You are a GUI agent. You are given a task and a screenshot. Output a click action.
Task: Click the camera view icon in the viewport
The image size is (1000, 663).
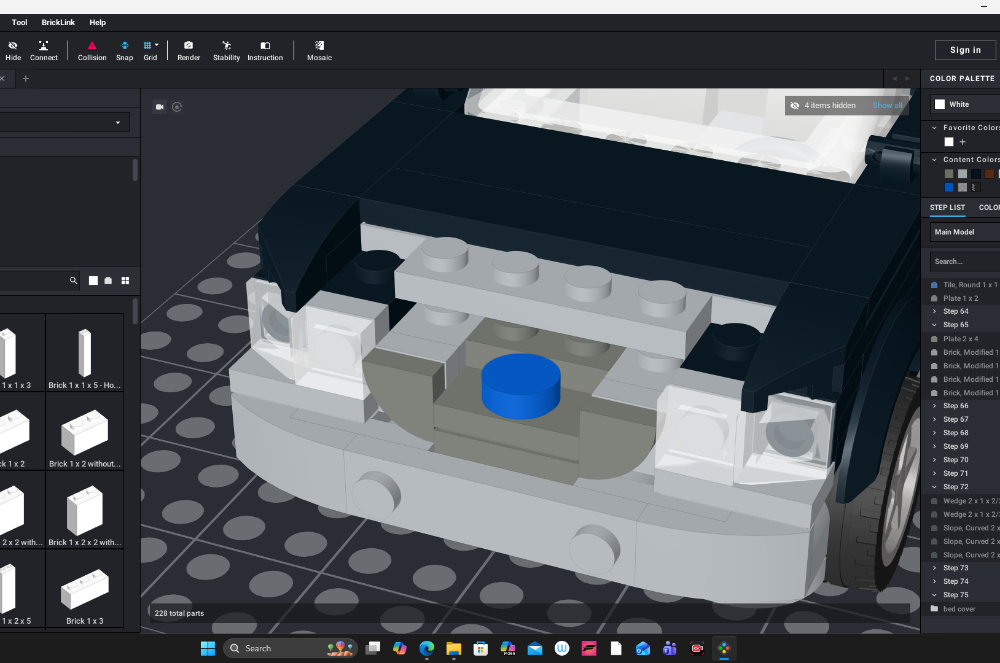[x=160, y=107]
